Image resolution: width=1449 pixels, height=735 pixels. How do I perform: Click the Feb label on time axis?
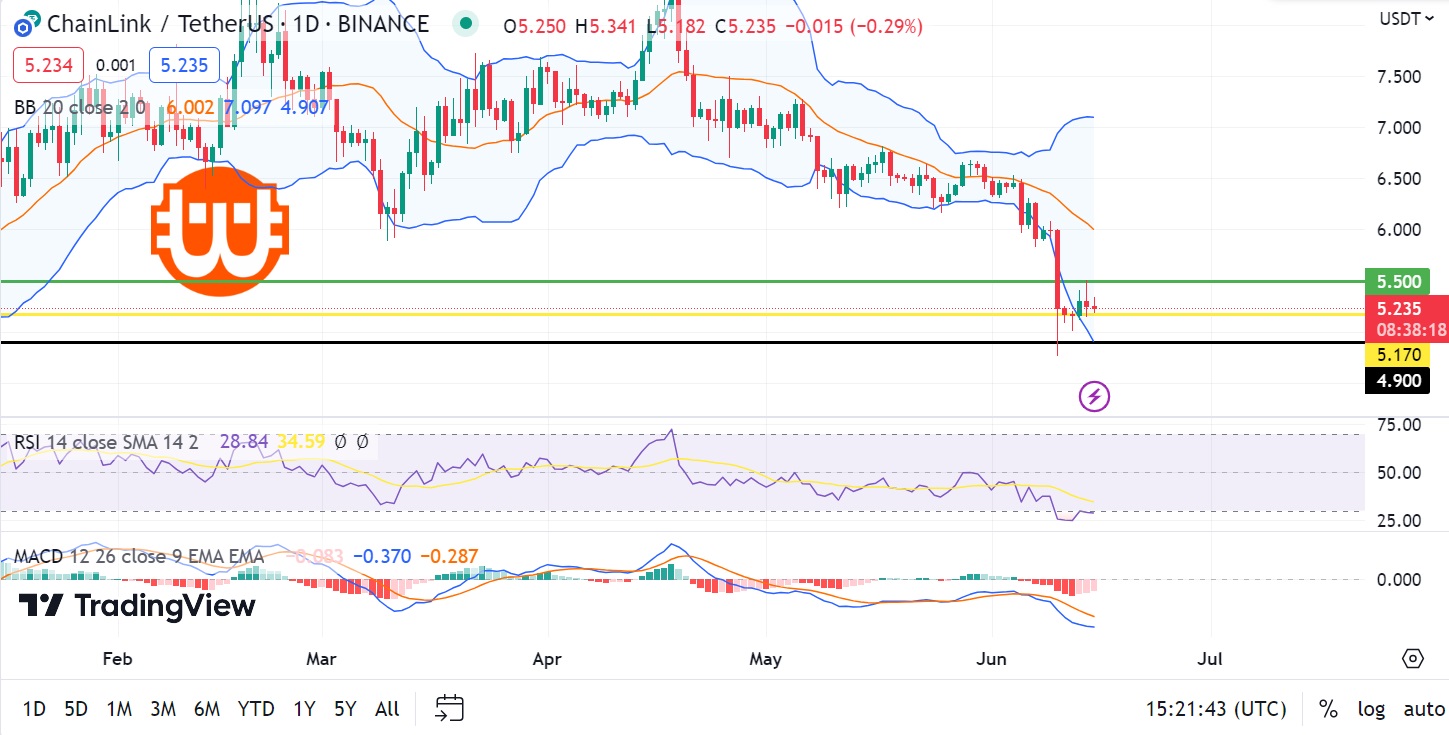118,659
